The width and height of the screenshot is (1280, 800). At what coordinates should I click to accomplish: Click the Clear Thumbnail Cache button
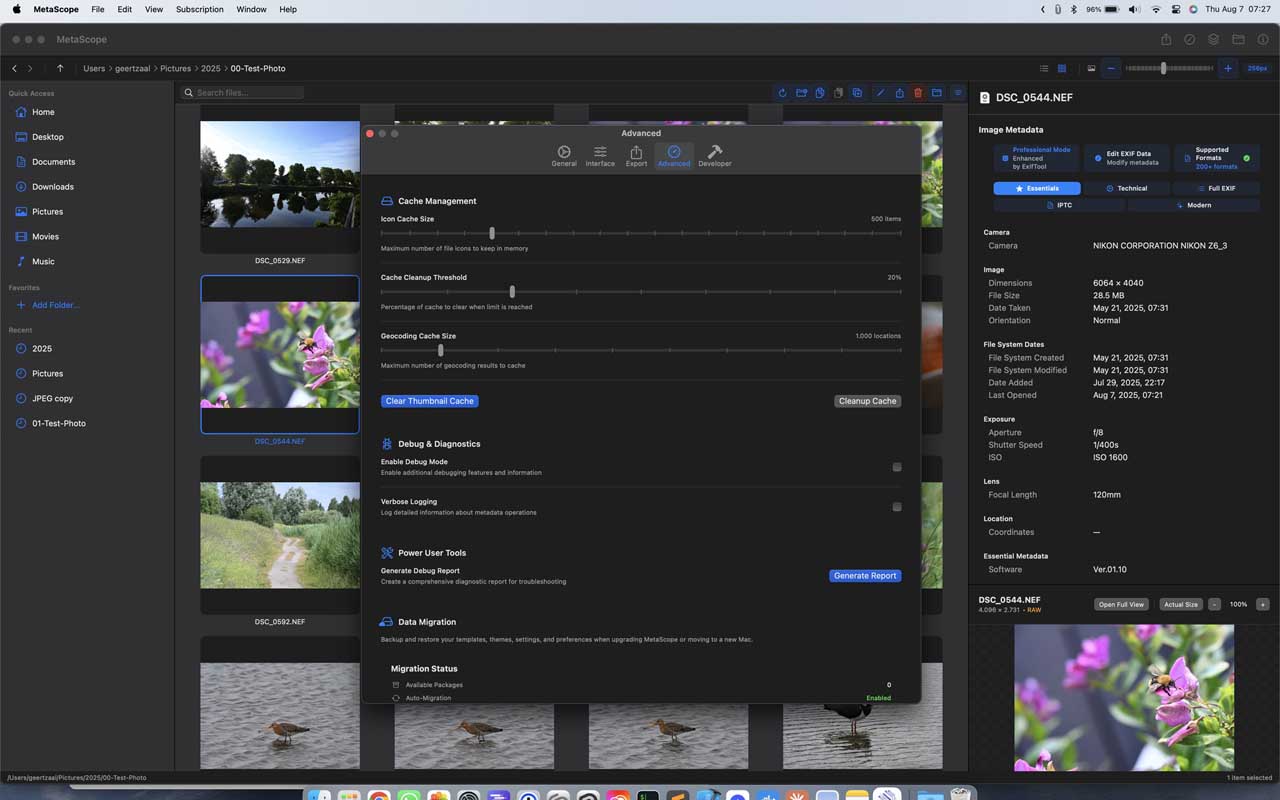pyautogui.click(x=430, y=401)
